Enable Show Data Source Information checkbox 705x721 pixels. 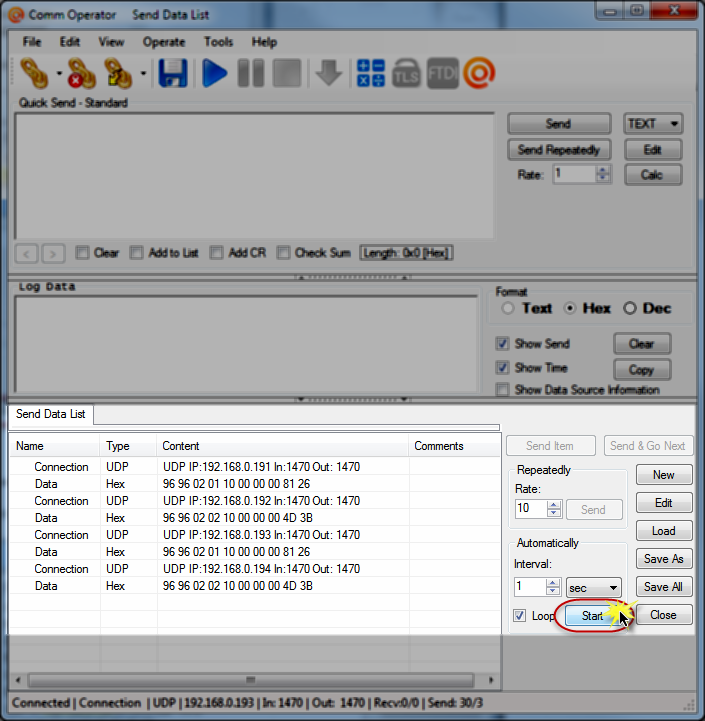point(502,389)
